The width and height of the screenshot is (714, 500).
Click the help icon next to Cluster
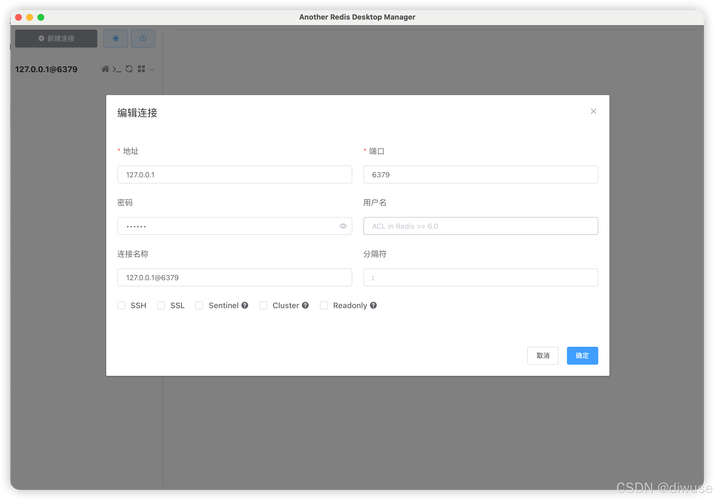tap(305, 306)
